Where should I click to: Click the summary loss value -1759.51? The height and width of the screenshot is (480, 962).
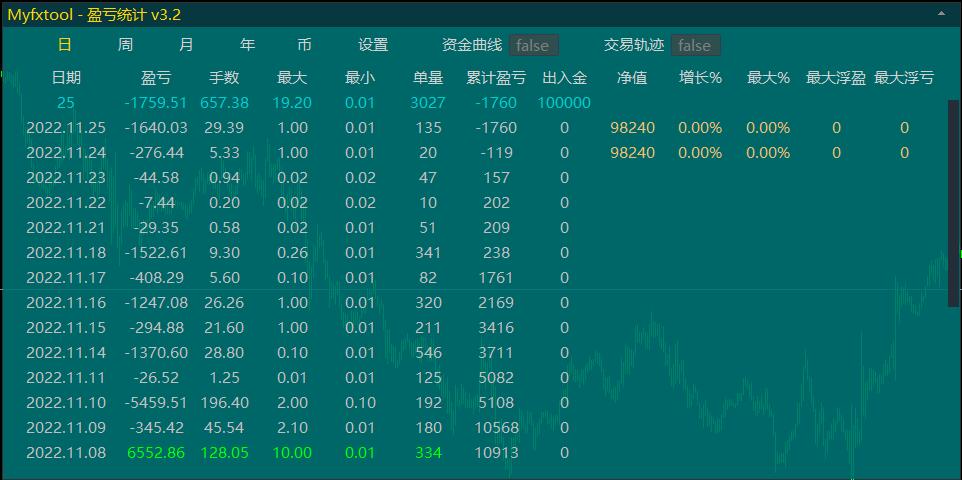(156, 103)
